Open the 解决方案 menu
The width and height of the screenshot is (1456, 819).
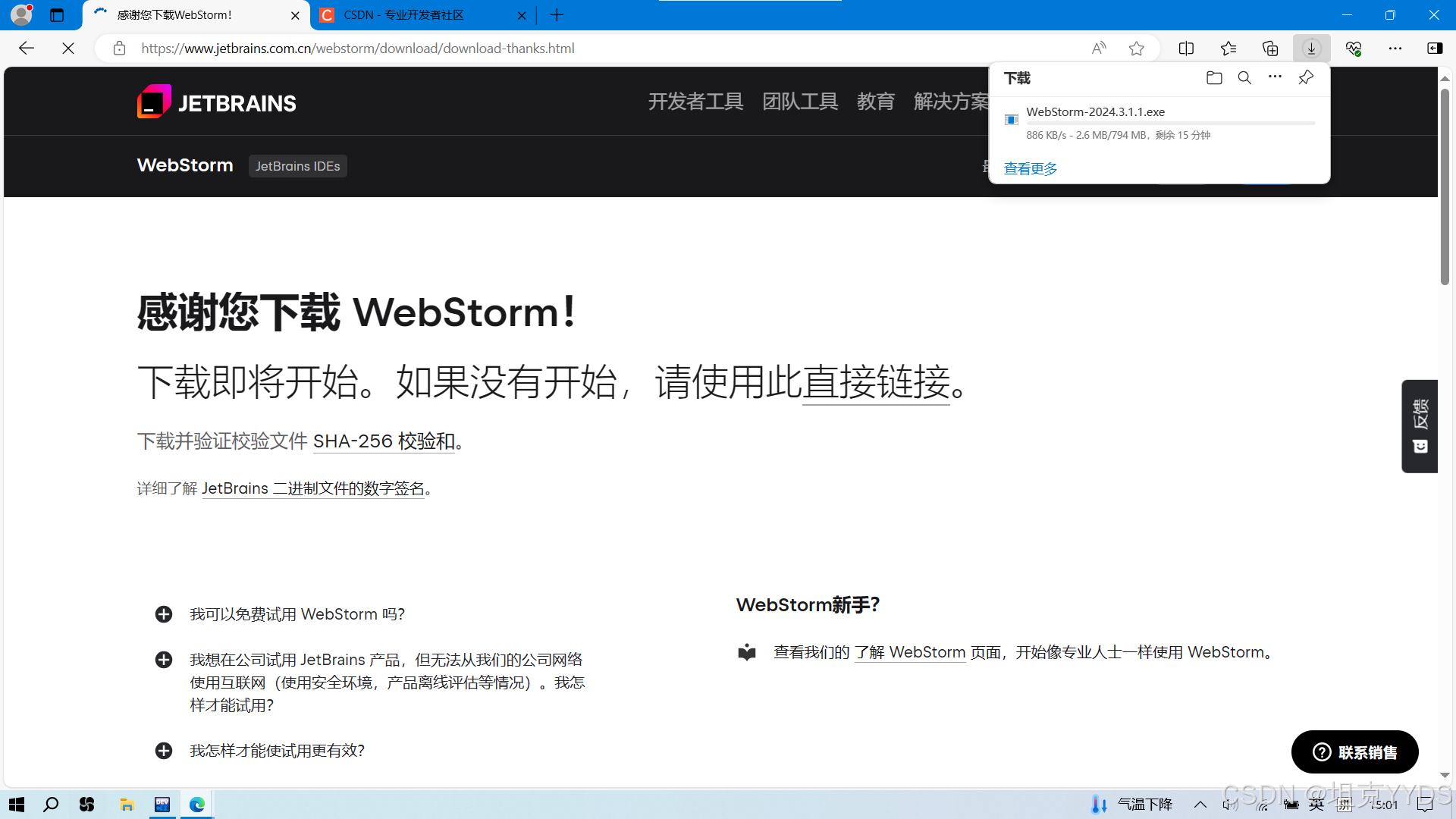click(x=952, y=102)
